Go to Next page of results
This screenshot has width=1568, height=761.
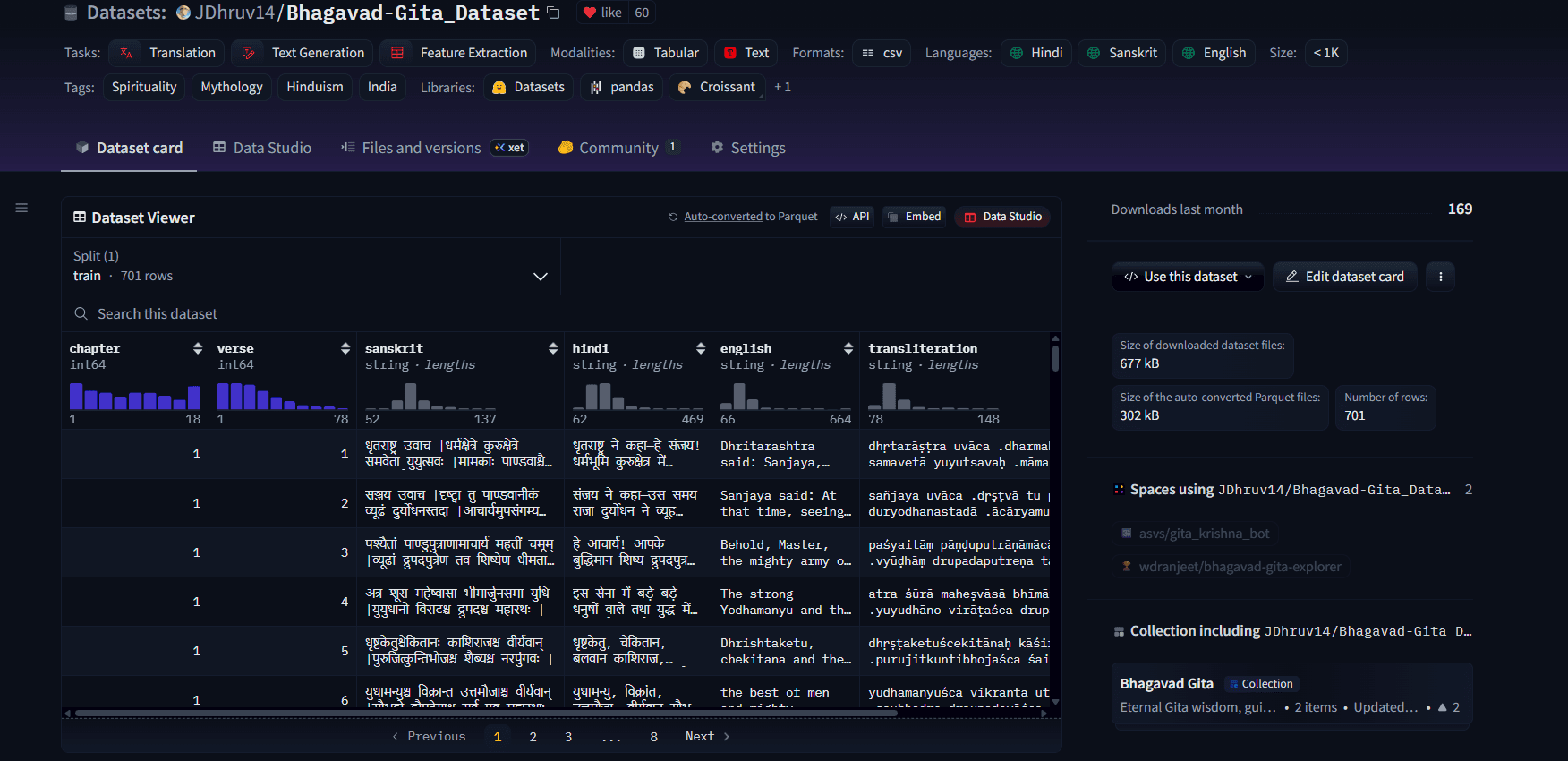coord(708,736)
